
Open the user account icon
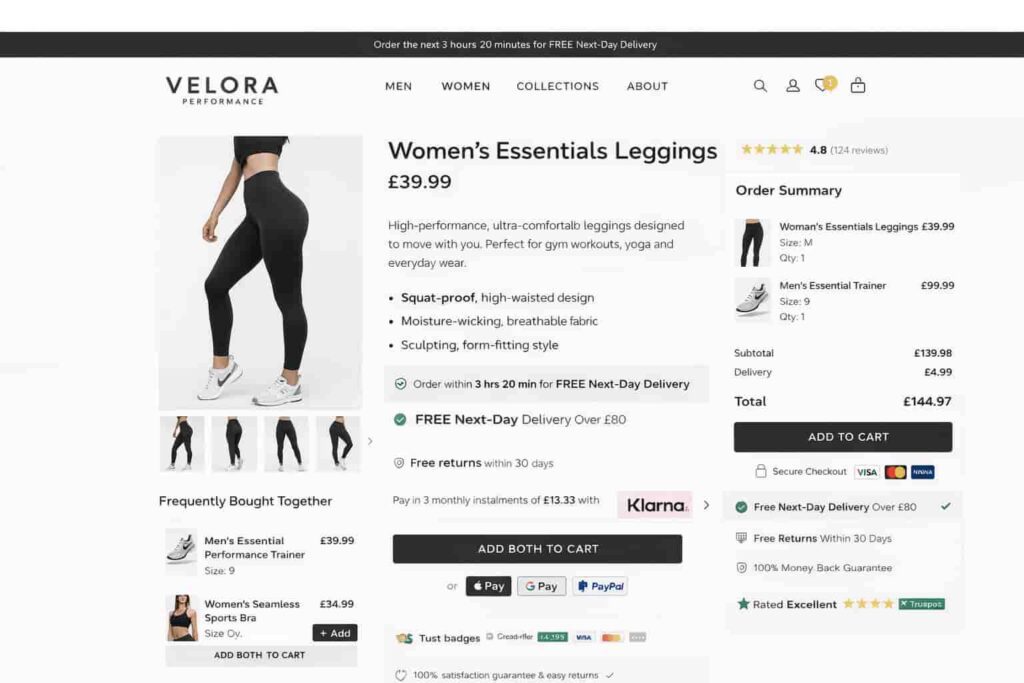click(793, 86)
